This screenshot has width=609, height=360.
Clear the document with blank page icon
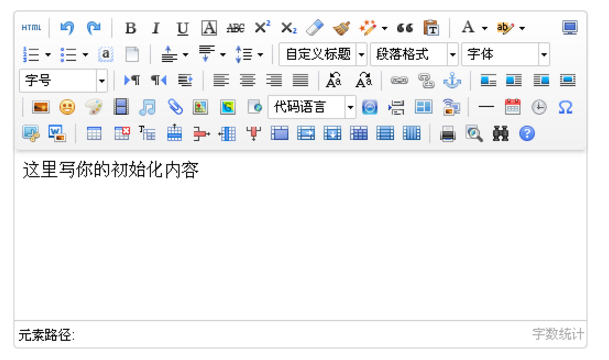(132, 54)
